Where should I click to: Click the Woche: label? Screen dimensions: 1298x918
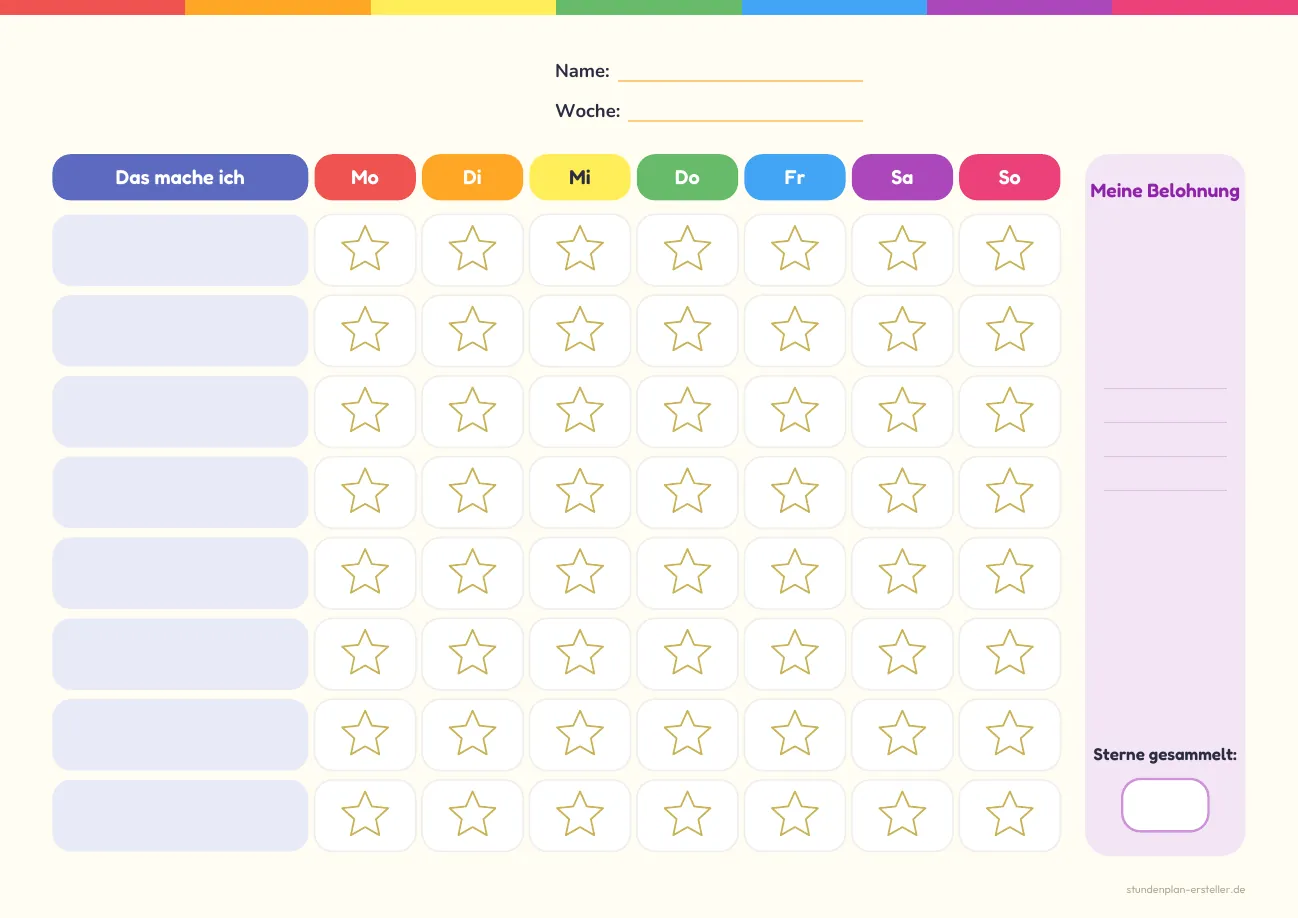[x=588, y=111]
